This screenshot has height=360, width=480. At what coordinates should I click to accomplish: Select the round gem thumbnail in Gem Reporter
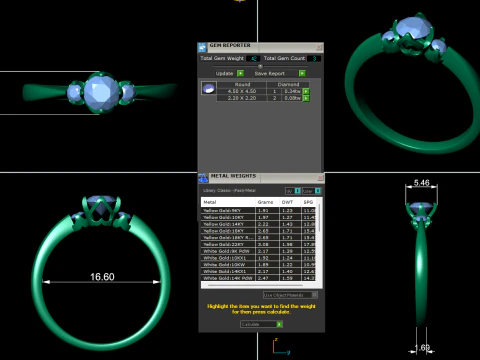point(209,88)
